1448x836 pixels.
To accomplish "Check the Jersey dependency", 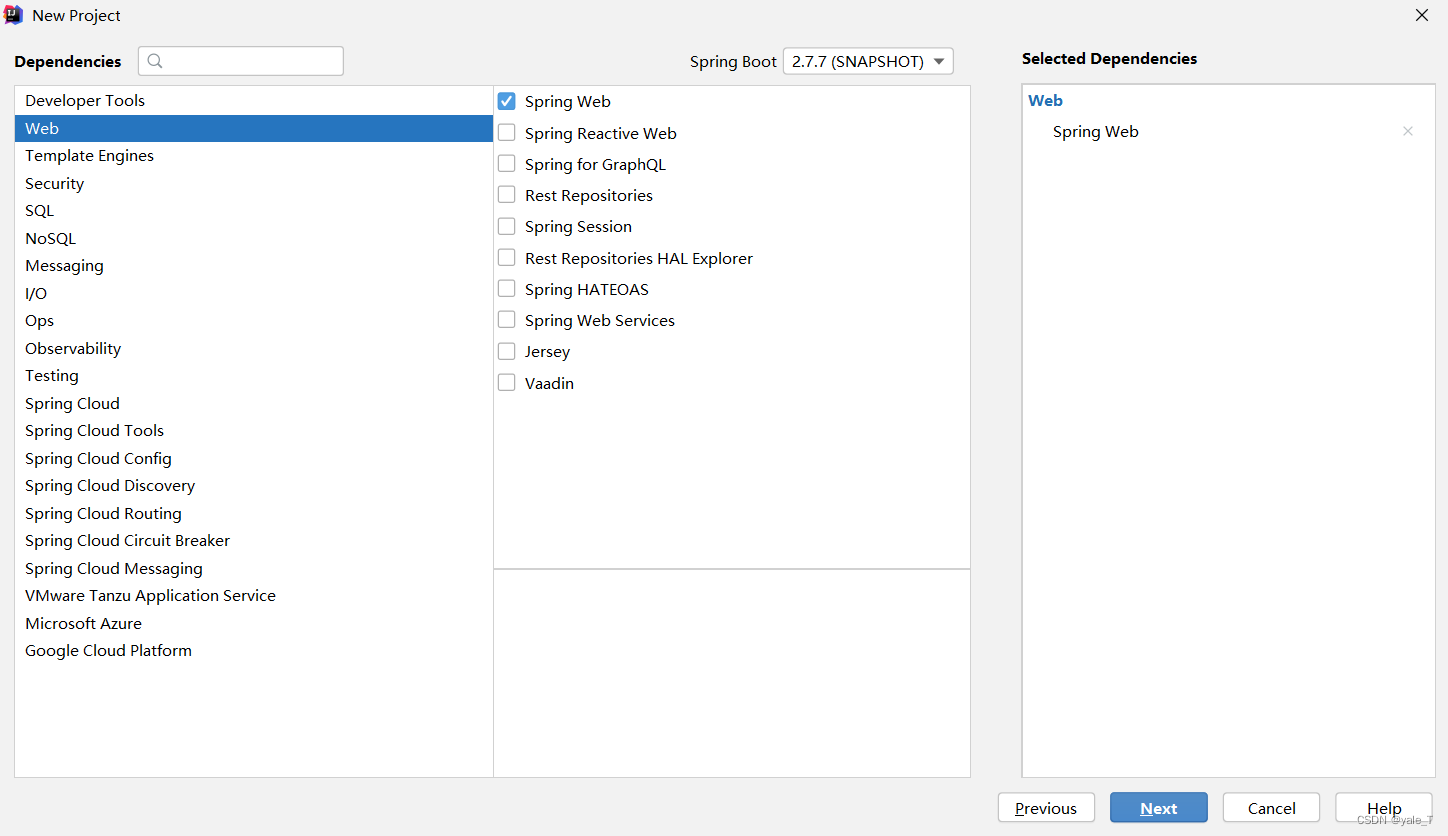I will pos(507,351).
